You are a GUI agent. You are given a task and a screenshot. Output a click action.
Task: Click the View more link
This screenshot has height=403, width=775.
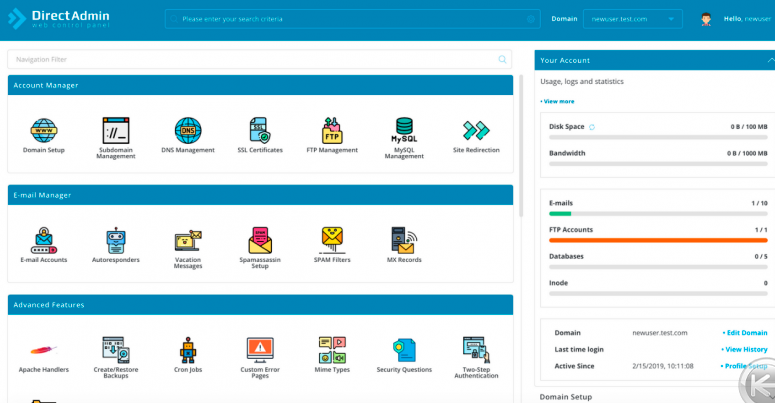tap(558, 101)
